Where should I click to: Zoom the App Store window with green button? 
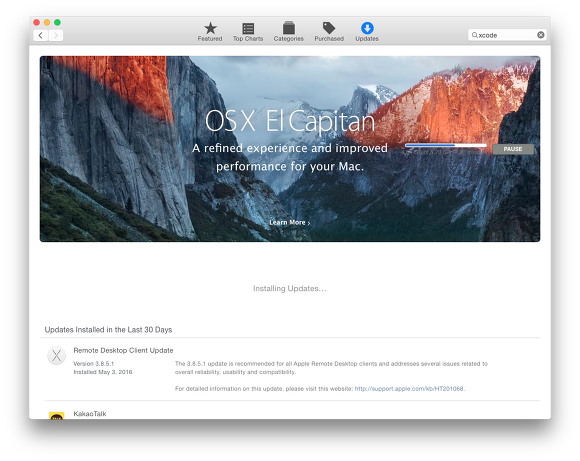(x=57, y=22)
